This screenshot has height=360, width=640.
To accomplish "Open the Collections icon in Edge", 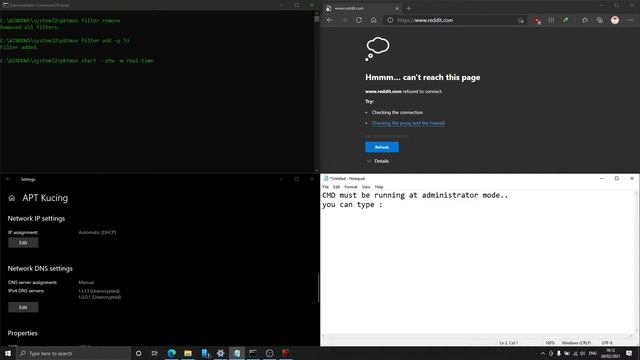I will 600,20.
